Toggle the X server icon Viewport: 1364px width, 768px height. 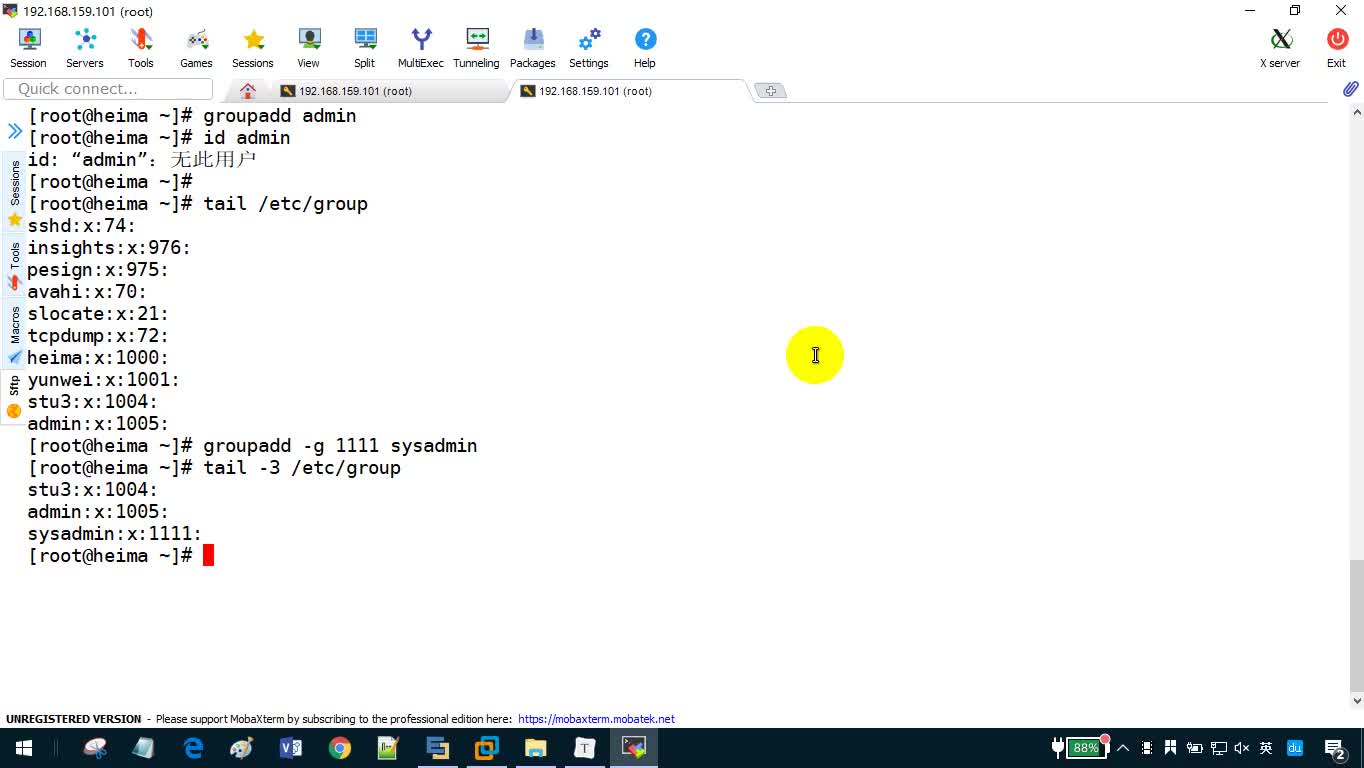pyautogui.click(x=1280, y=48)
